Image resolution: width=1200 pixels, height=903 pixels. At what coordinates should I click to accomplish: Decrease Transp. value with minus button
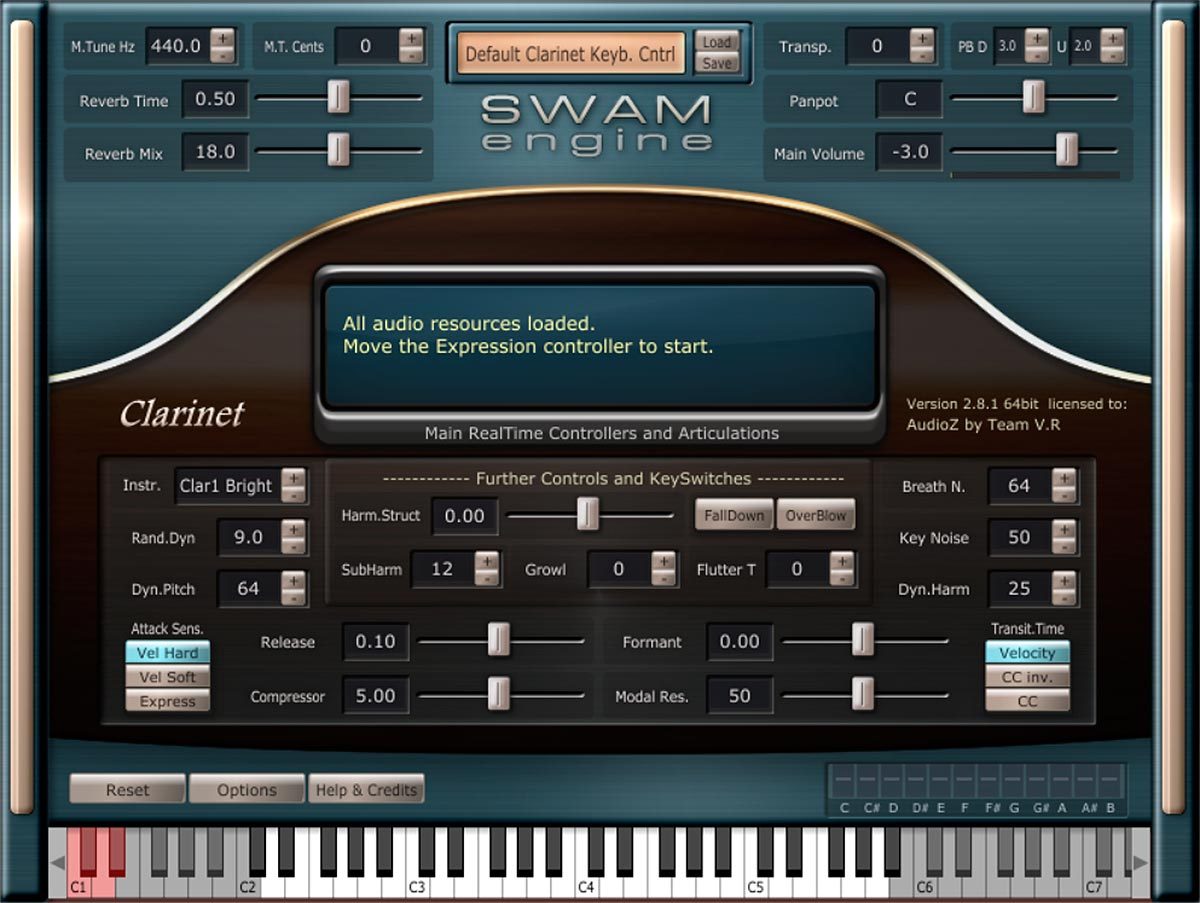[x=922, y=54]
